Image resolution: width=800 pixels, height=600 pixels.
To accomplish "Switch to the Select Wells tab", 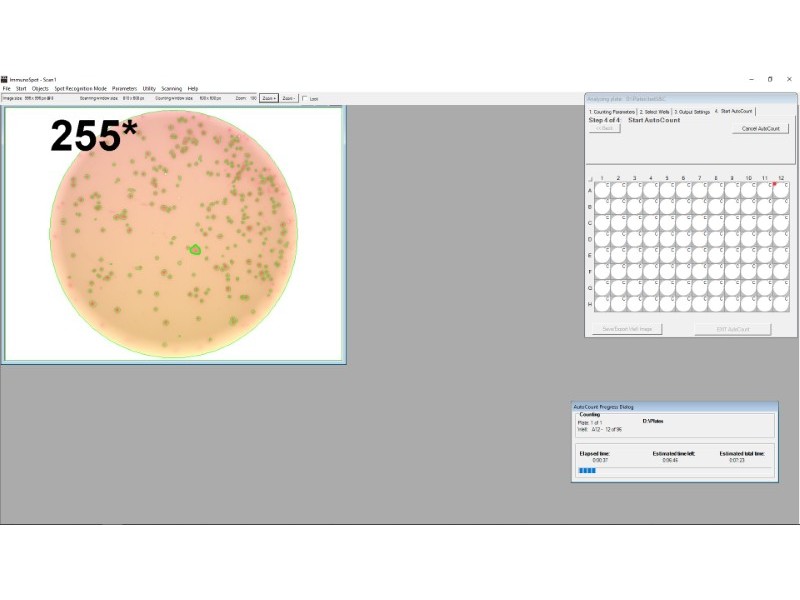I will (x=655, y=112).
